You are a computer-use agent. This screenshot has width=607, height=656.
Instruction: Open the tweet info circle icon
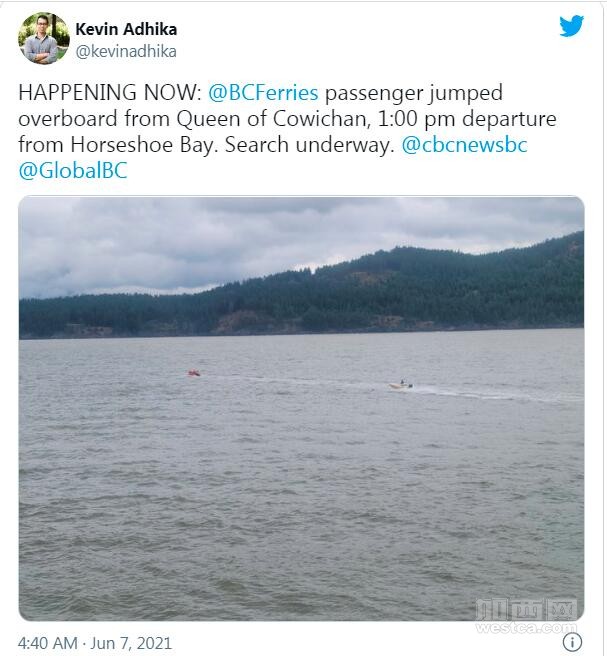(x=572, y=641)
